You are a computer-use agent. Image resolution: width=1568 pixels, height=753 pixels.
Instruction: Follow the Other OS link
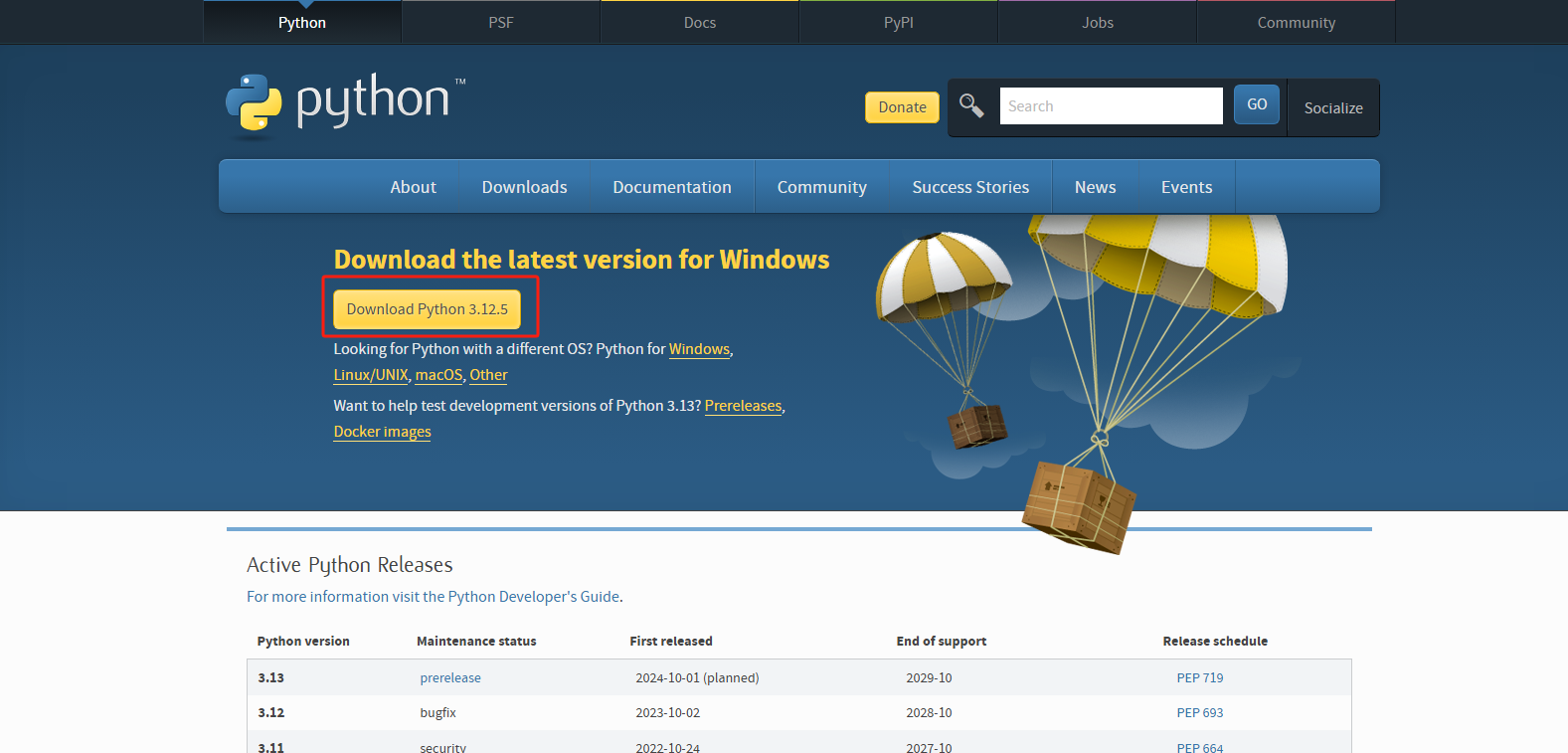click(488, 375)
